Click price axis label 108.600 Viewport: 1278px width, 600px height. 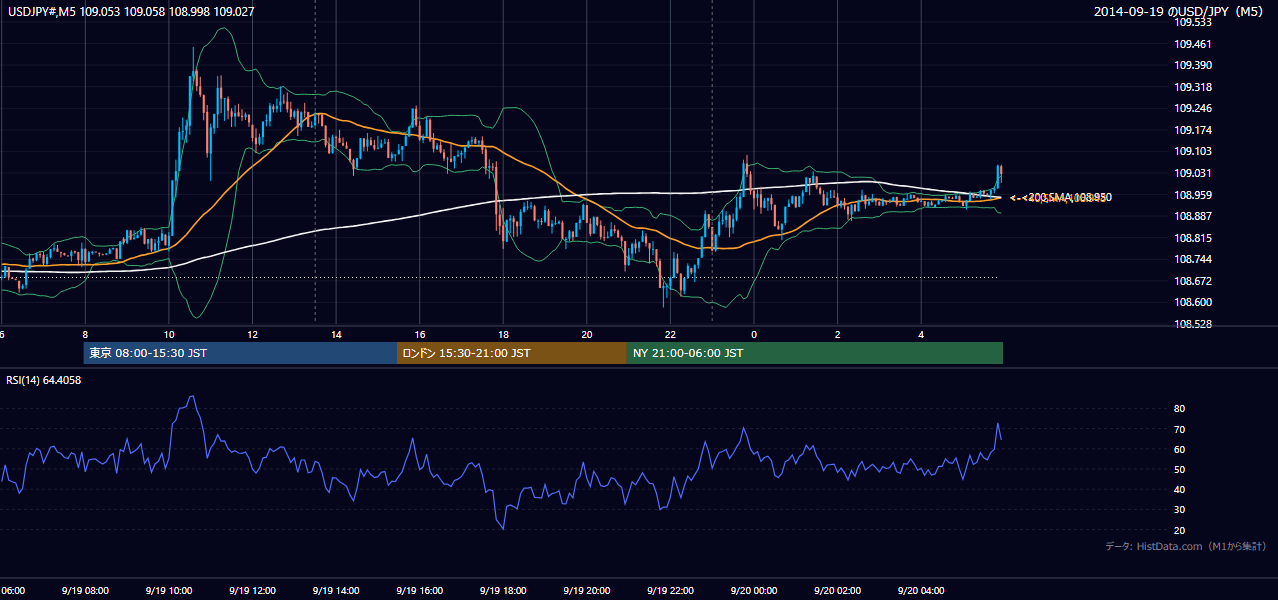[1193, 302]
